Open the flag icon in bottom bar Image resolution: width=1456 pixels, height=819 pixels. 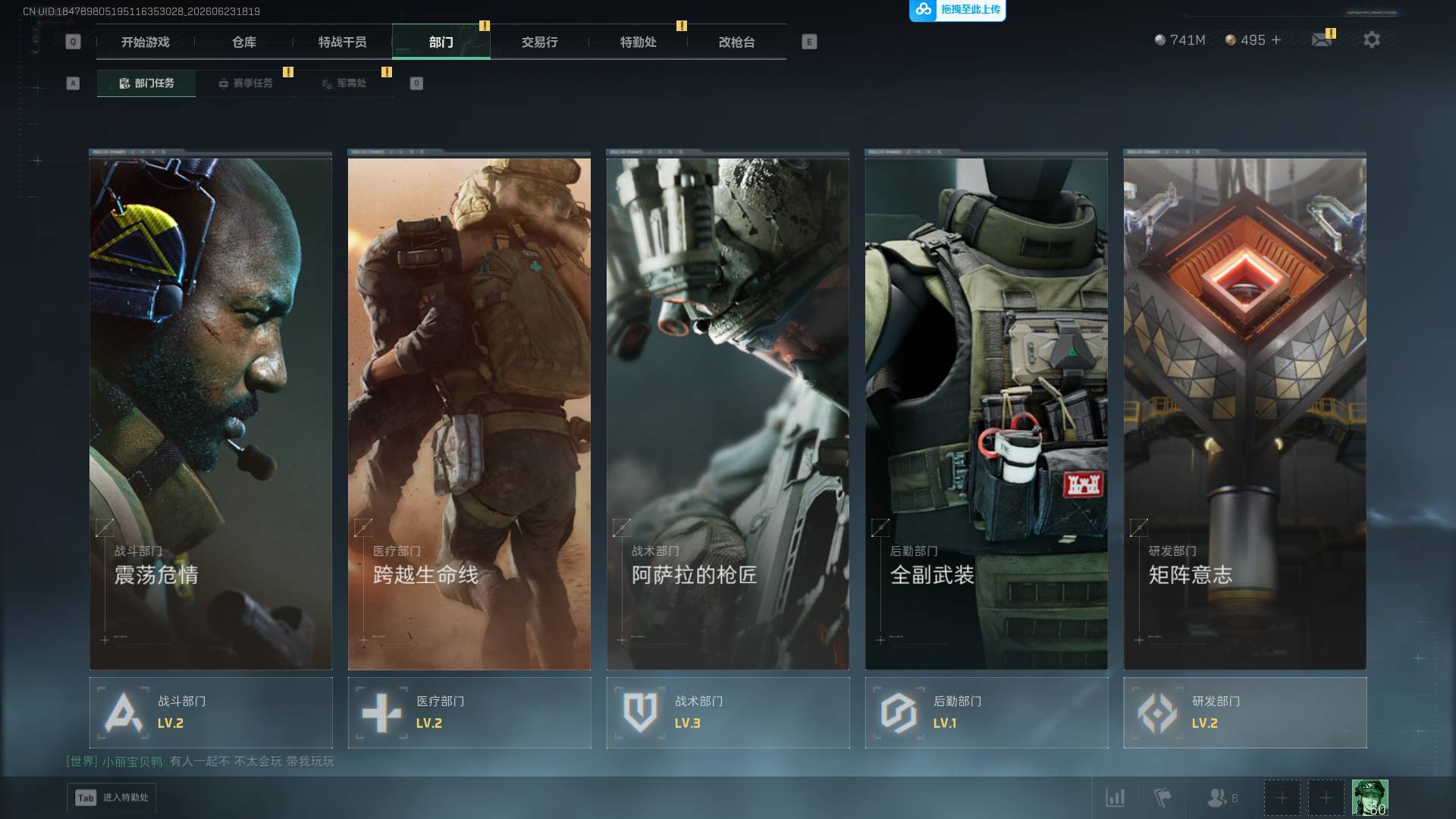click(1163, 798)
